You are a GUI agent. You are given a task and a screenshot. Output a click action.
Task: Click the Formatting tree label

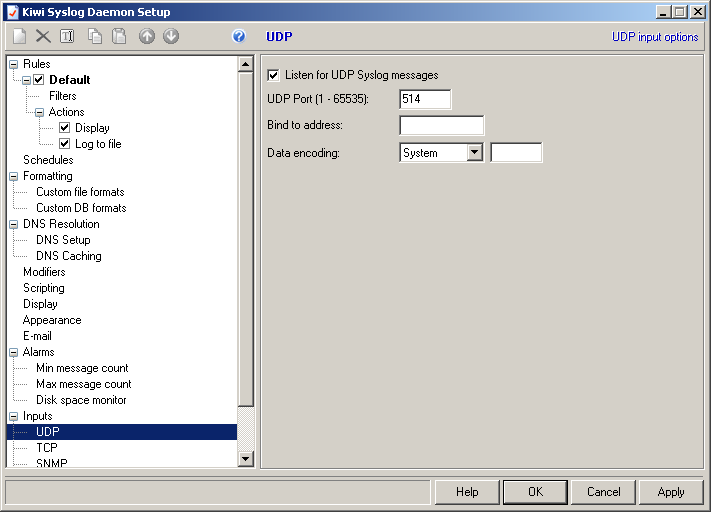tap(48, 176)
